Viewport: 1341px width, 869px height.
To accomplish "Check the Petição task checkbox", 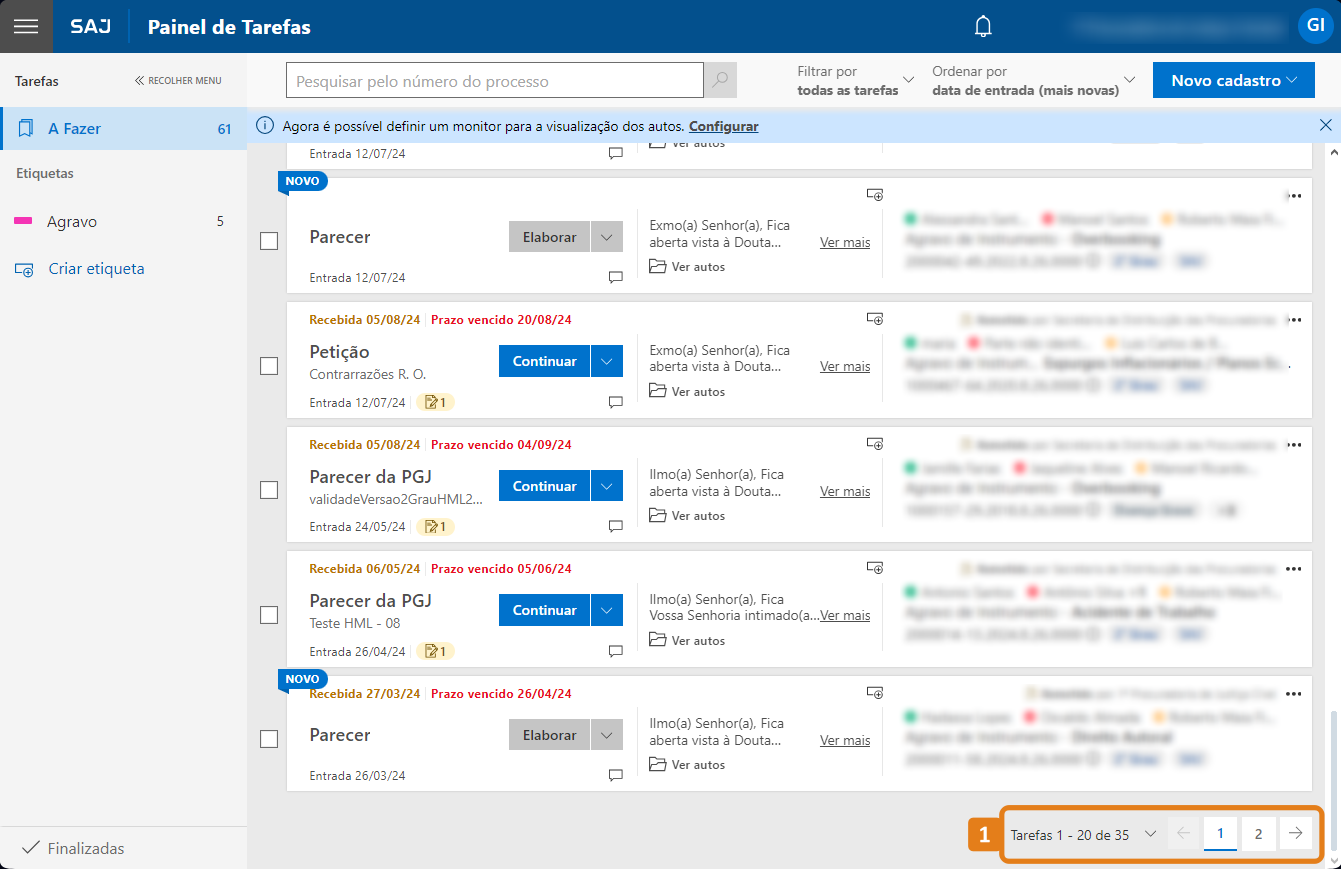I will (x=269, y=366).
